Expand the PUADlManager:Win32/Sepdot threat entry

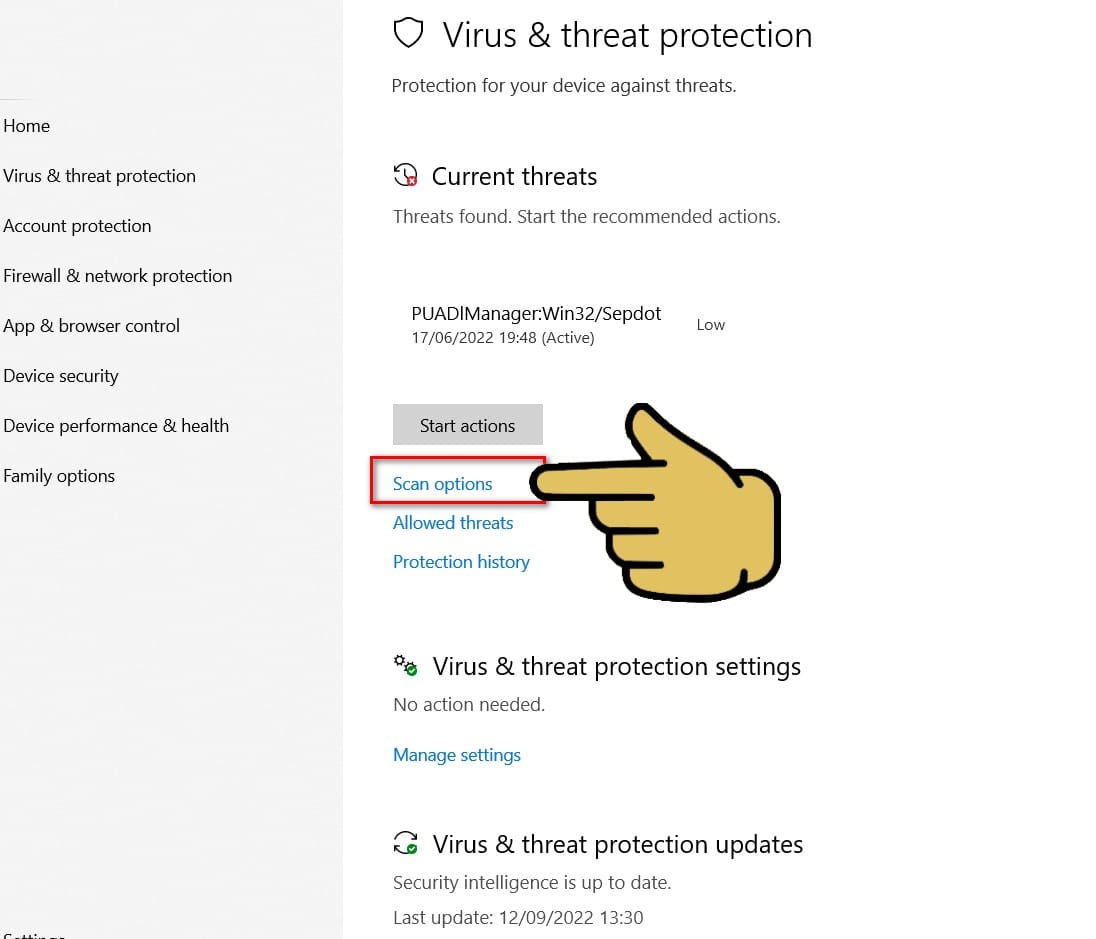[x=536, y=313]
